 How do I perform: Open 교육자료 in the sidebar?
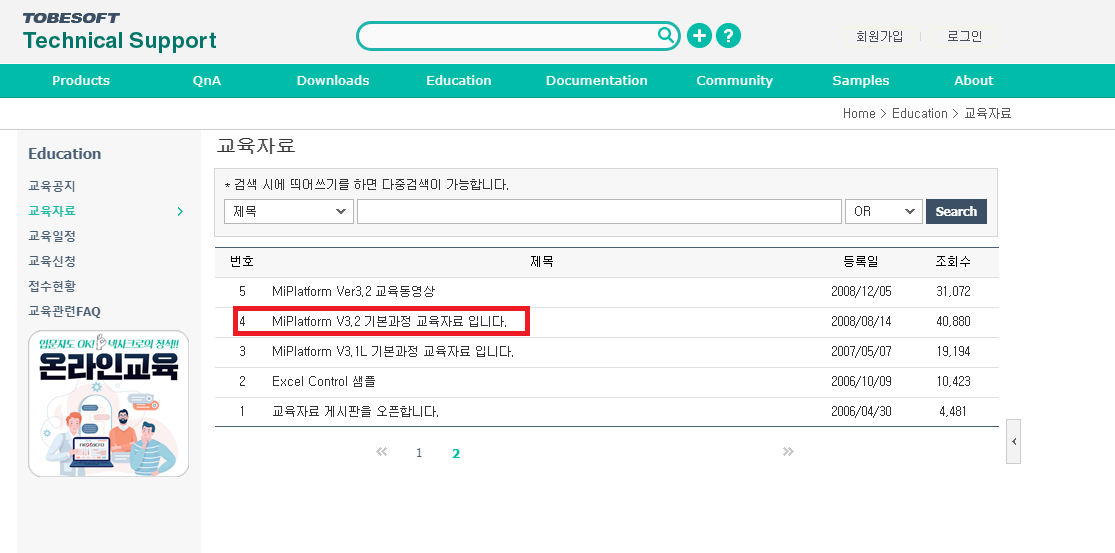coord(52,211)
